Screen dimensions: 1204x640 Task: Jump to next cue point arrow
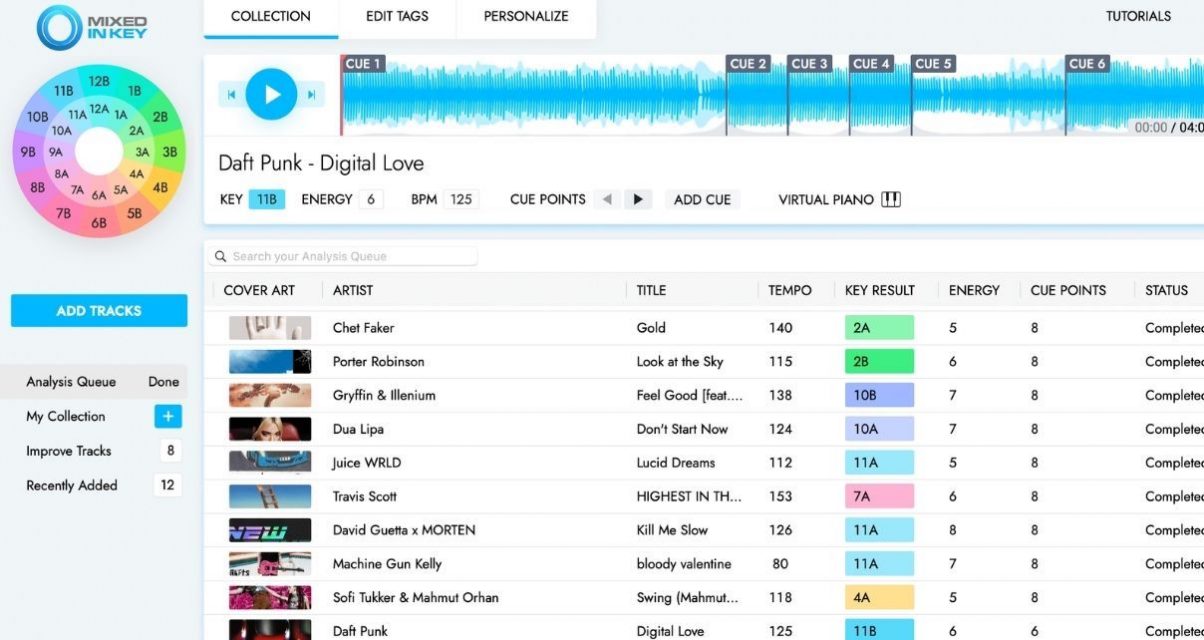click(x=637, y=199)
